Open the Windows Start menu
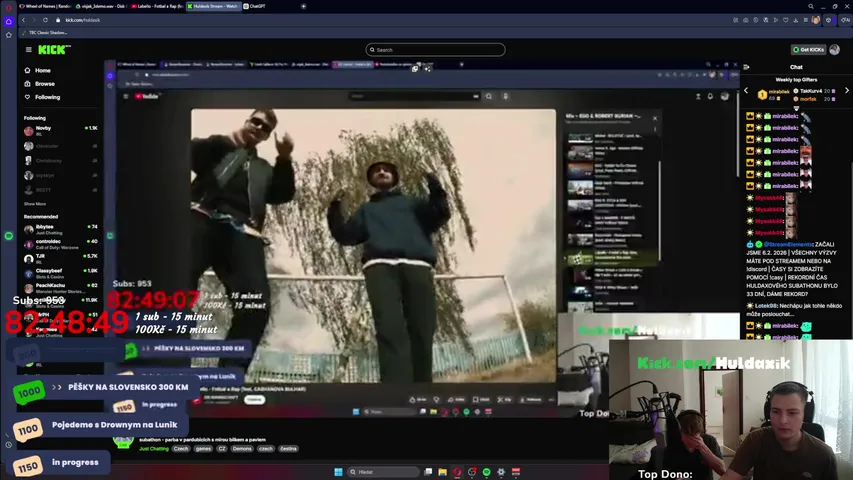The height and width of the screenshot is (480, 853). click(x=338, y=472)
